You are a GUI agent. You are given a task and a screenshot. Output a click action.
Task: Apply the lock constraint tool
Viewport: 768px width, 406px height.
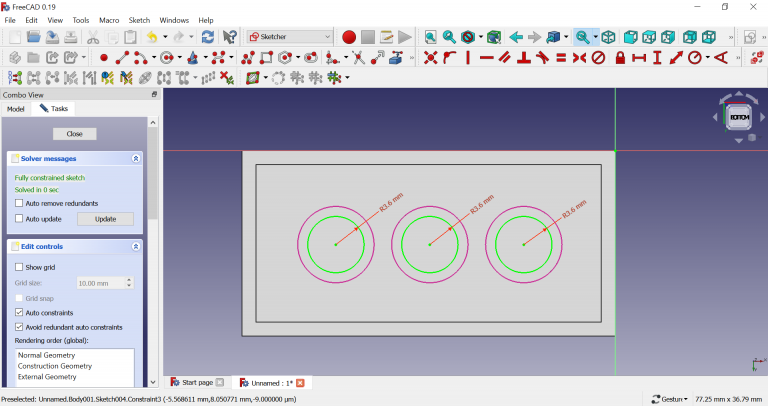click(620, 58)
